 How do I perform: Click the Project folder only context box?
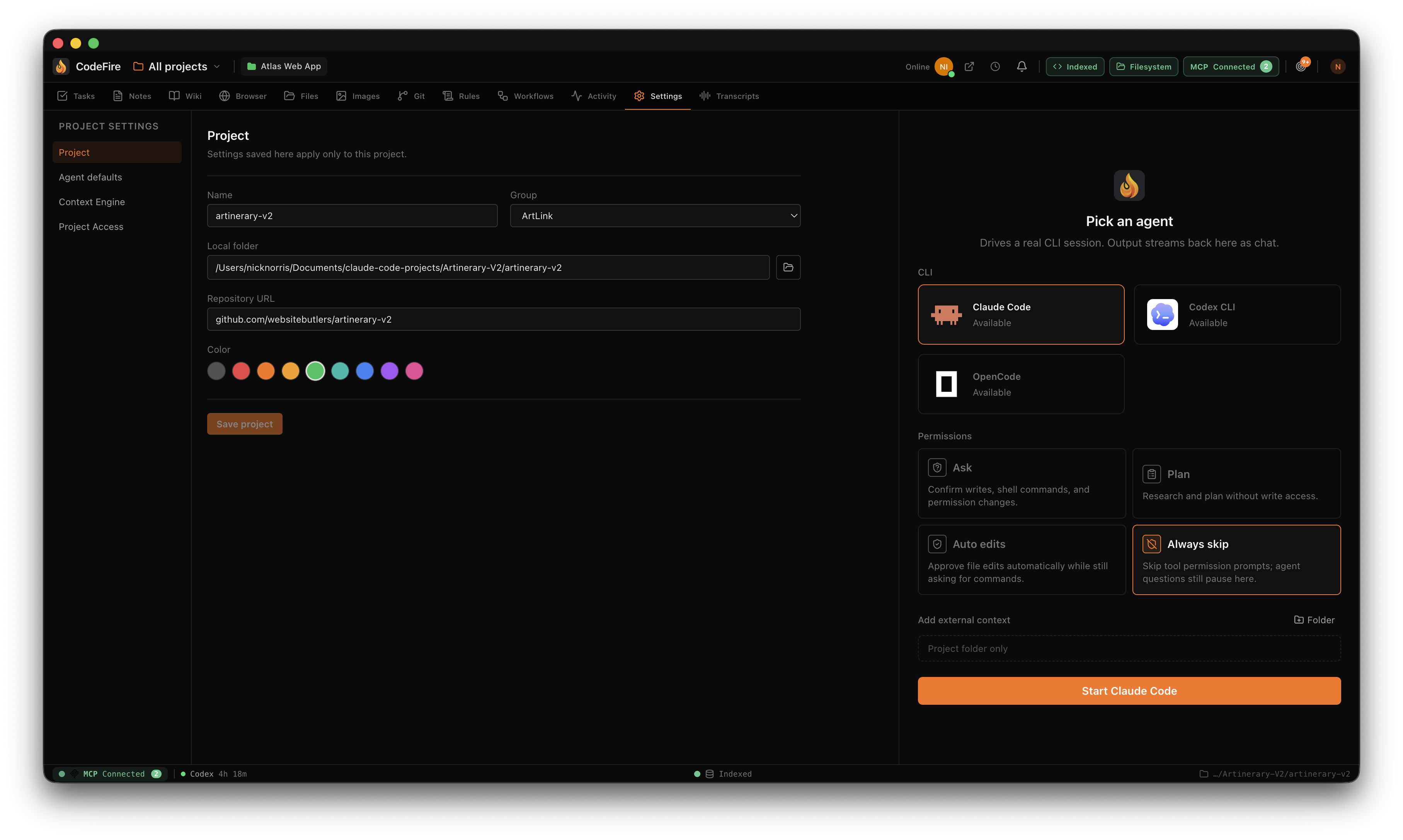[x=1129, y=649]
